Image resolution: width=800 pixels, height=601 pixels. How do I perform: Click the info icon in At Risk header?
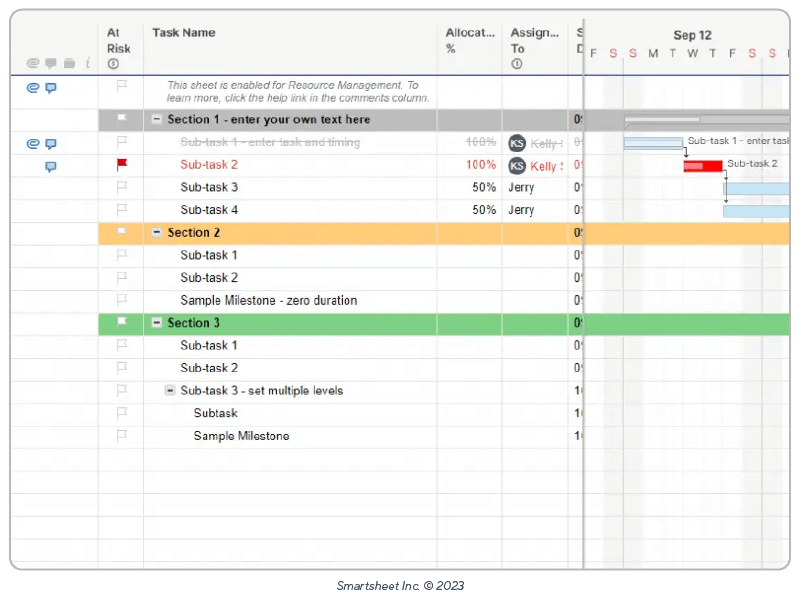click(113, 64)
